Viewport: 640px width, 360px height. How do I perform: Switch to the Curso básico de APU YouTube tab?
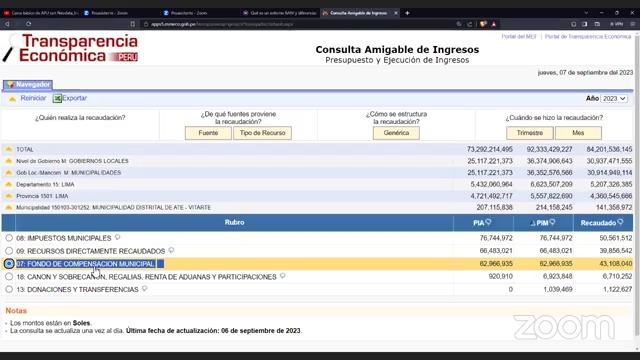point(40,13)
